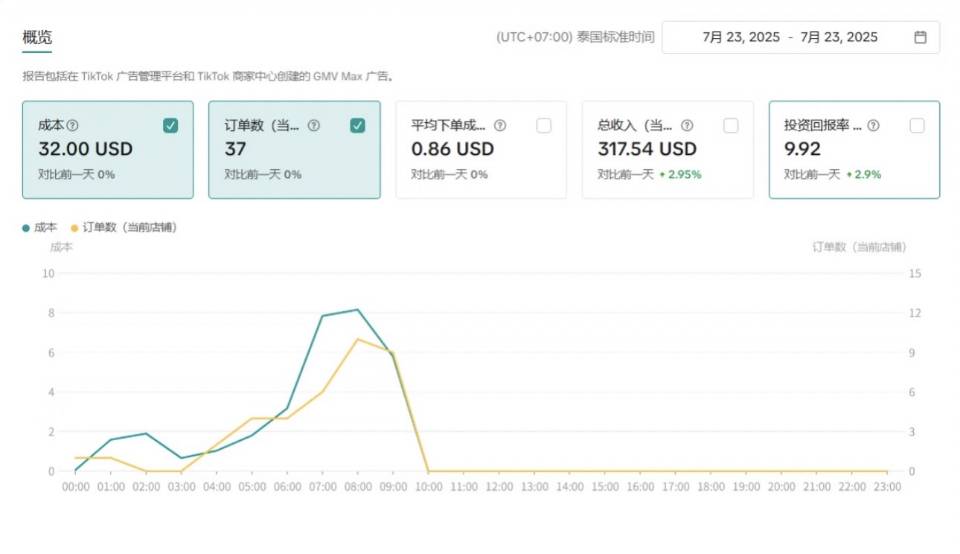This screenshot has height=554, width=960.
Task: Click the help icon next to 成本
Action: [72, 125]
